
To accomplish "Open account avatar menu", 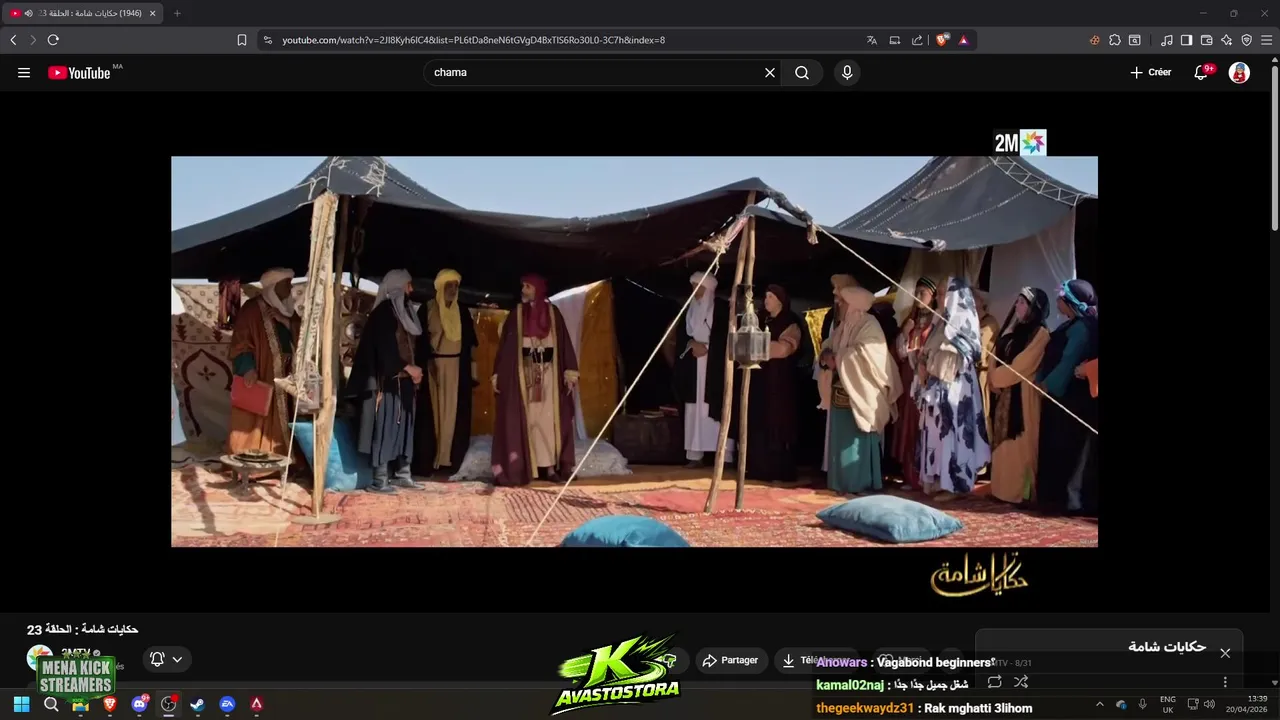I will point(1239,73).
